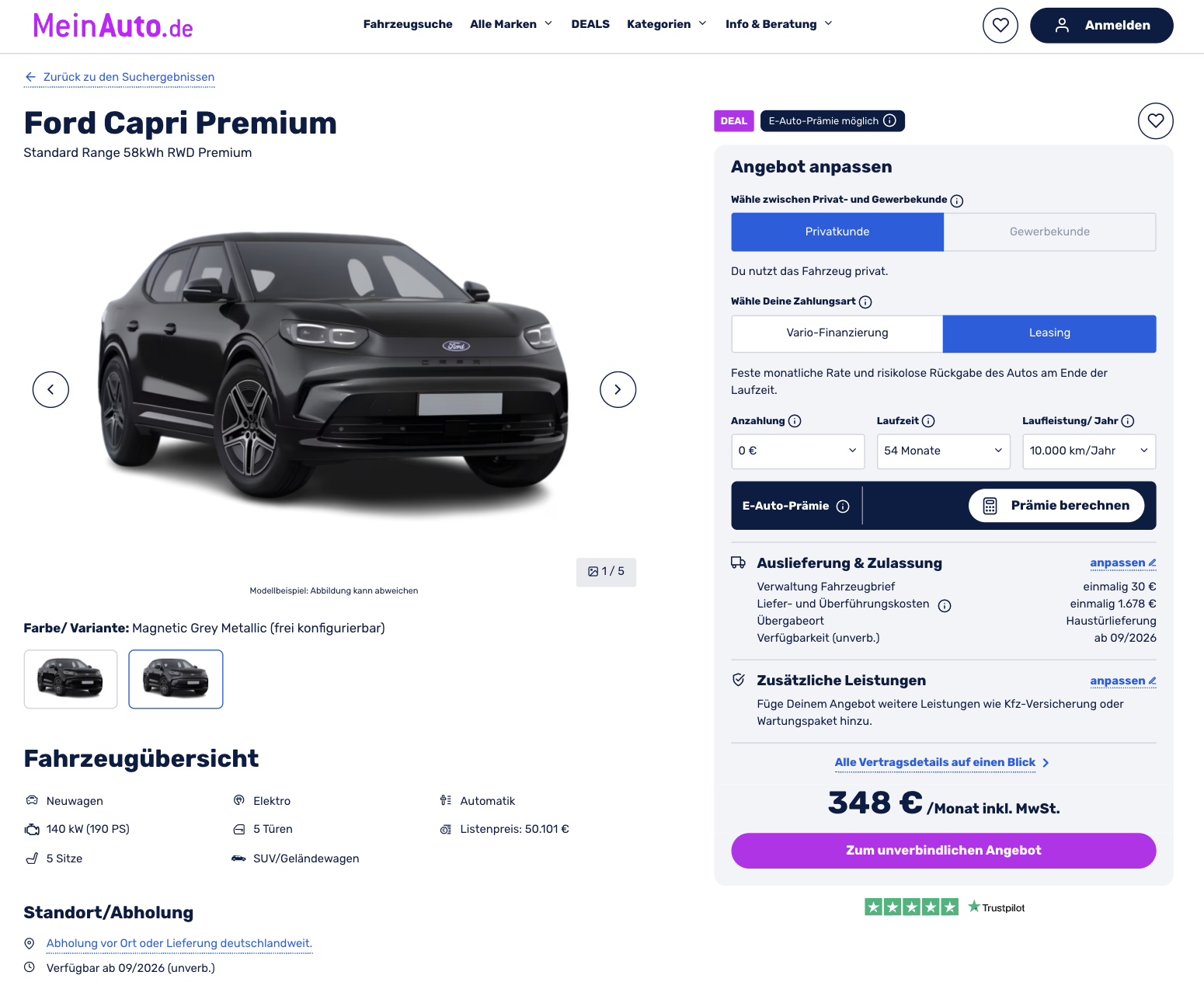This screenshot has width=1204, height=996.
Task: Select the Privatkunde option
Action: [x=837, y=232]
